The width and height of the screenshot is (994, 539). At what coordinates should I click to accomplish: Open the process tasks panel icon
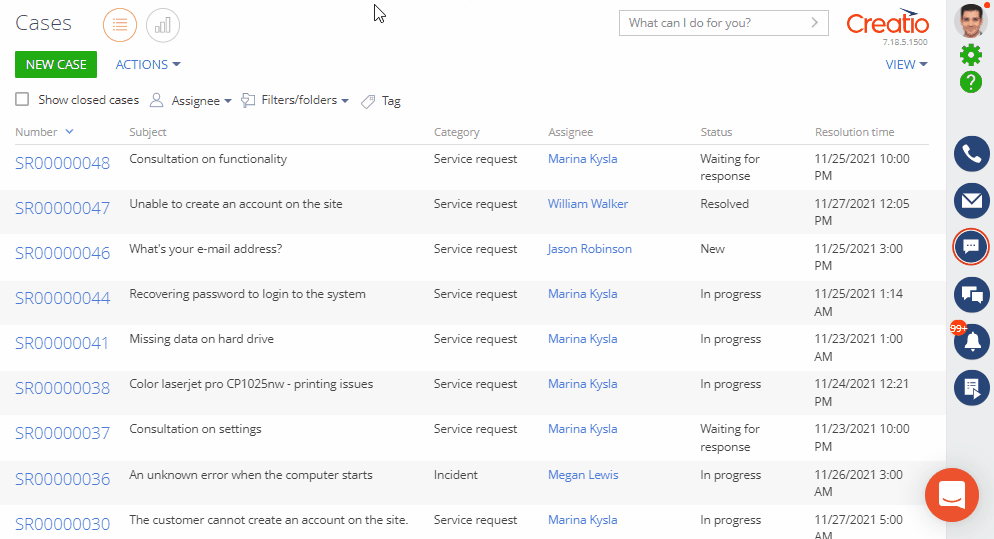(971, 387)
